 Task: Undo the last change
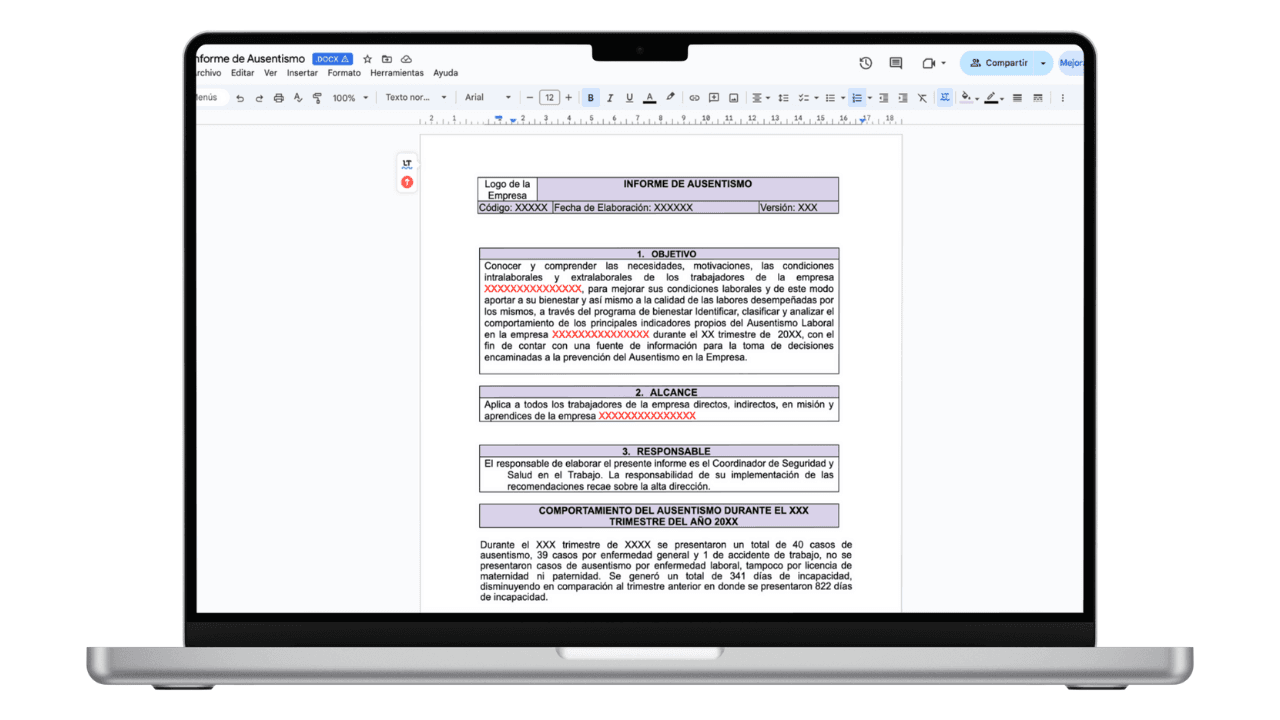pos(241,97)
